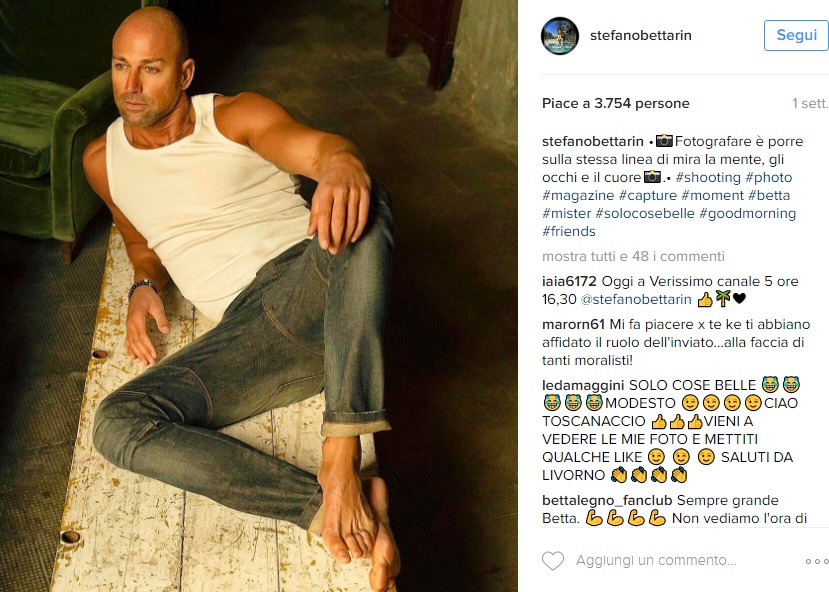Click in the Aggiungi un commento field
This screenshot has width=829, height=592.
(656, 560)
